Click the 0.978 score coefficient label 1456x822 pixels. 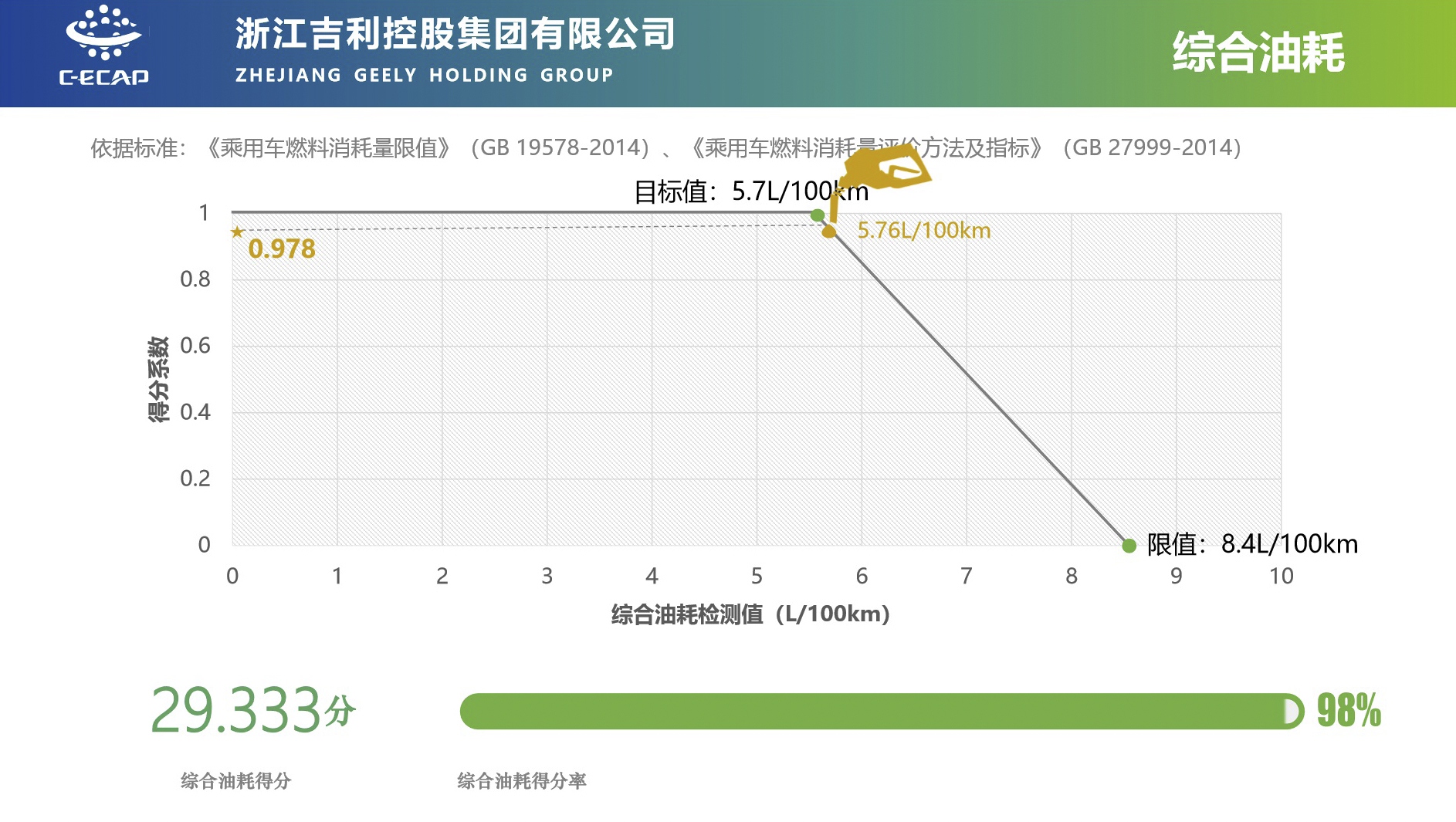(x=282, y=249)
